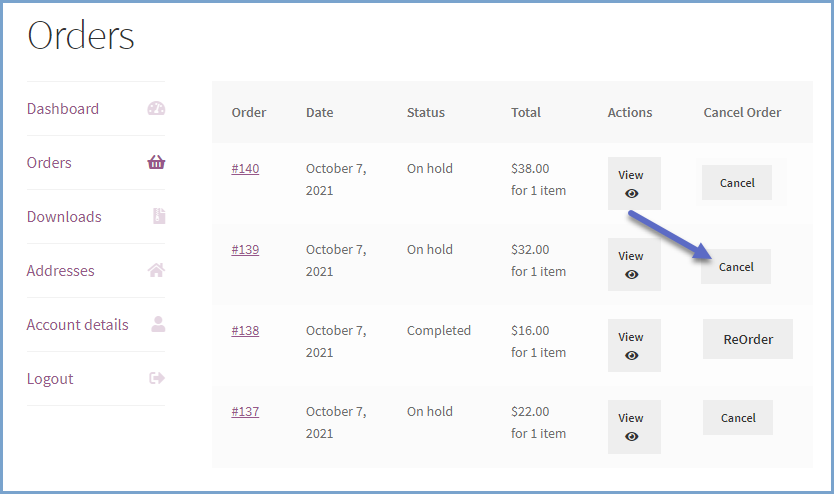Screen dimensions: 834x494
Task: Cancel order #137
Action: point(738,418)
